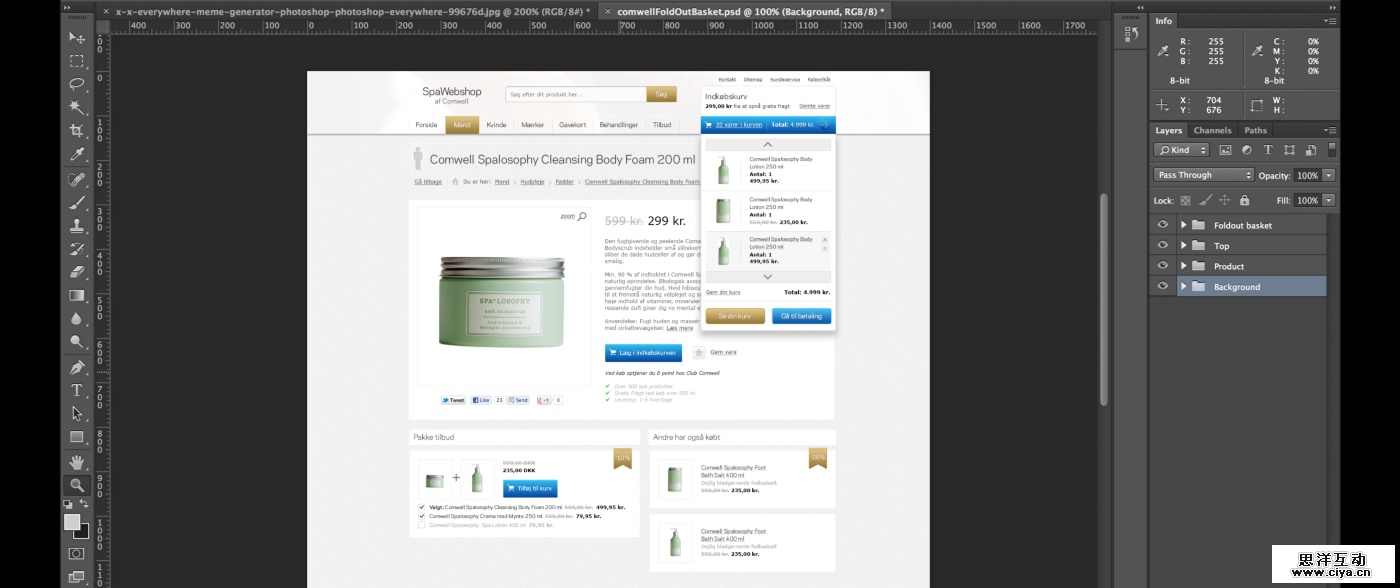This screenshot has height=588, width=1400.
Task: Toggle lock all
Action: (1245, 200)
